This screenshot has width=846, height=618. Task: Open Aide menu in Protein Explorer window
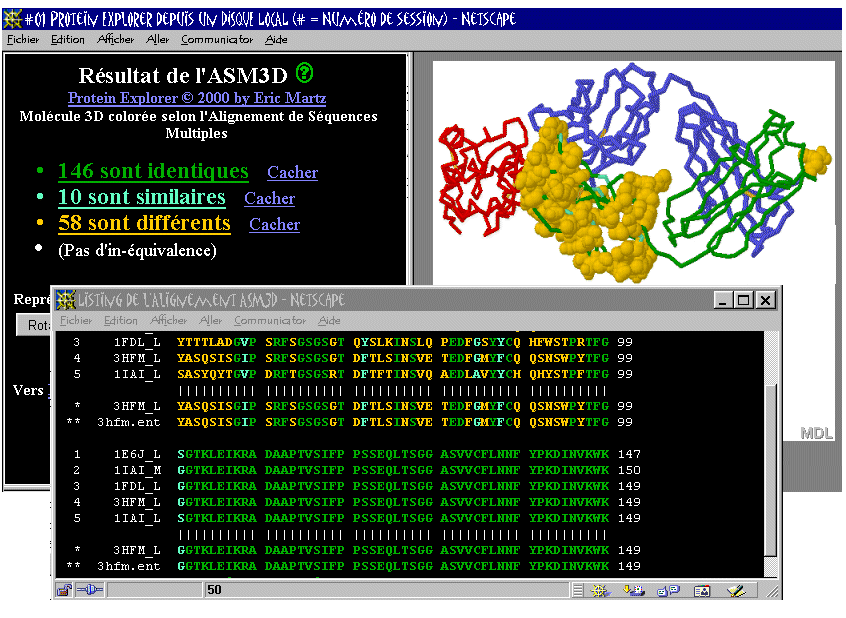tap(276, 39)
